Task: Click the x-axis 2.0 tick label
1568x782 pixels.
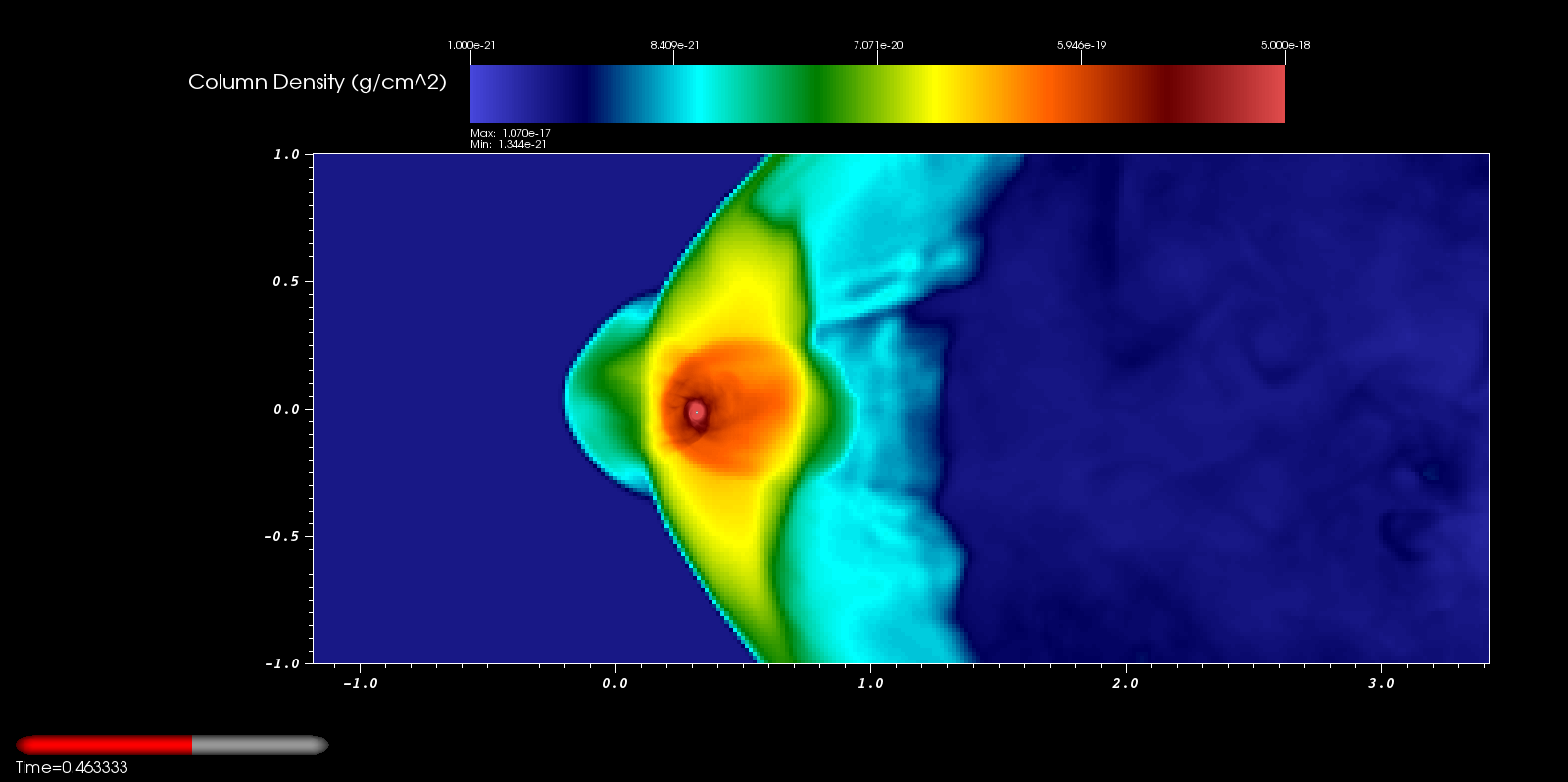Action: pyautogui.click(x=1125, y=684)
